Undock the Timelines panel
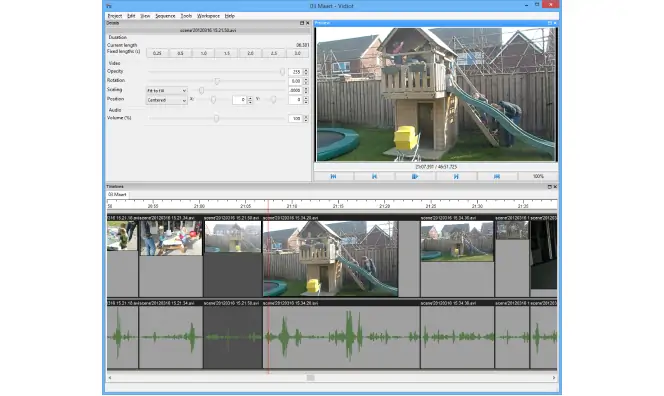The width and height of the screenshot is (664, 396). [549, 186]
